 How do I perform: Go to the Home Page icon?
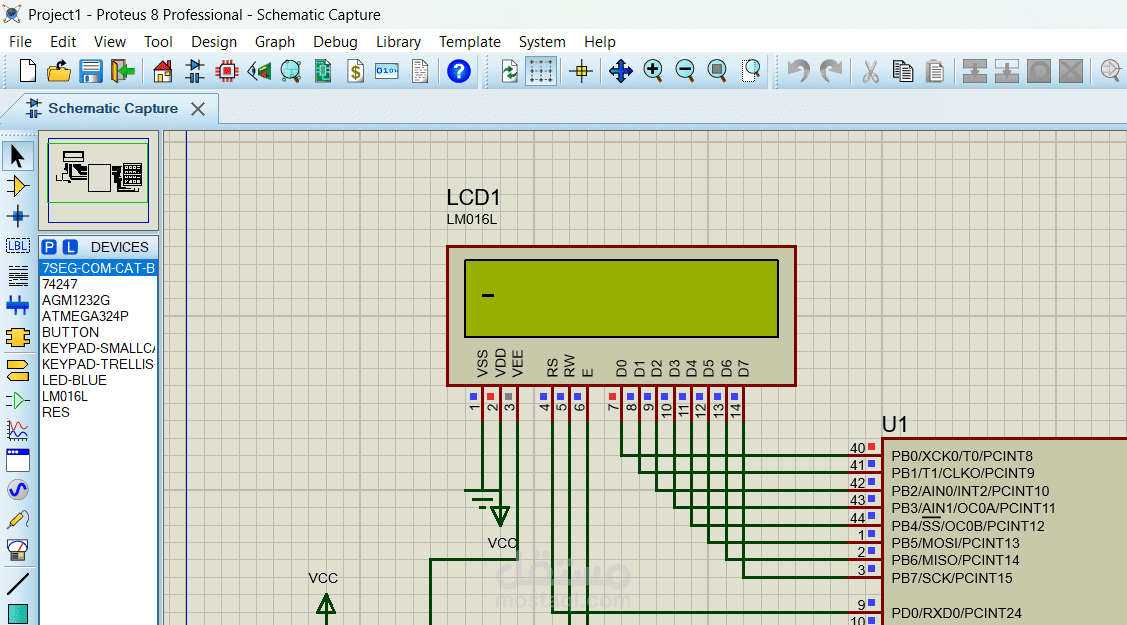(x=163, y=71)
